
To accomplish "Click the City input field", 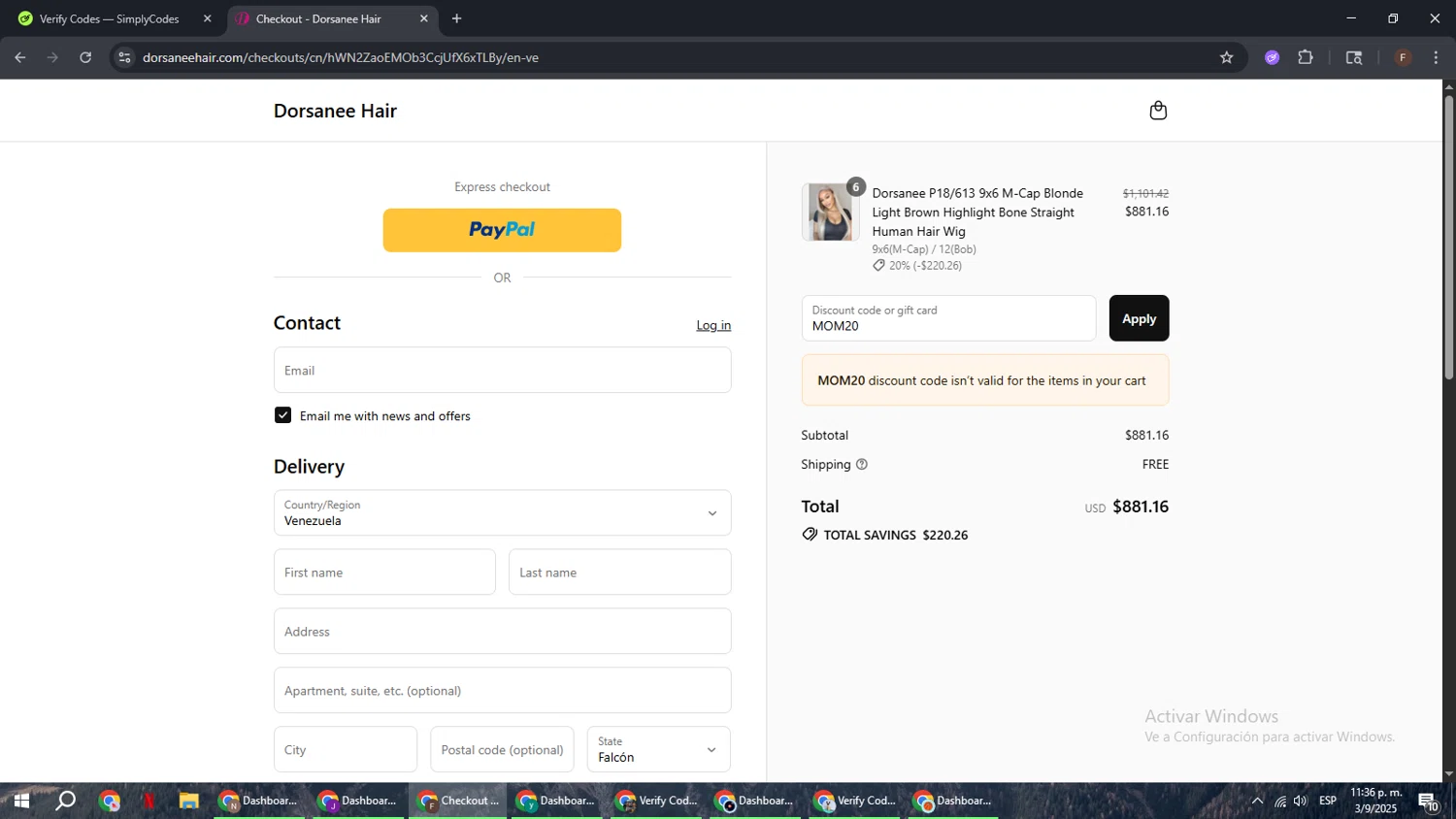I will click(346, 749).
